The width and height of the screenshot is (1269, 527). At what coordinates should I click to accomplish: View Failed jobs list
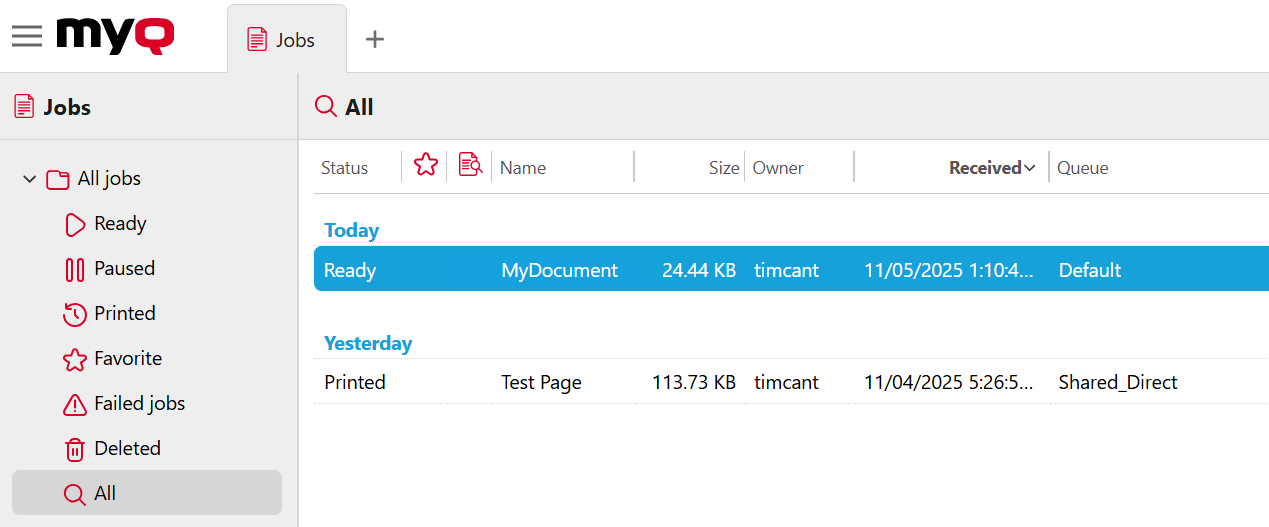(x=139, y=404)
